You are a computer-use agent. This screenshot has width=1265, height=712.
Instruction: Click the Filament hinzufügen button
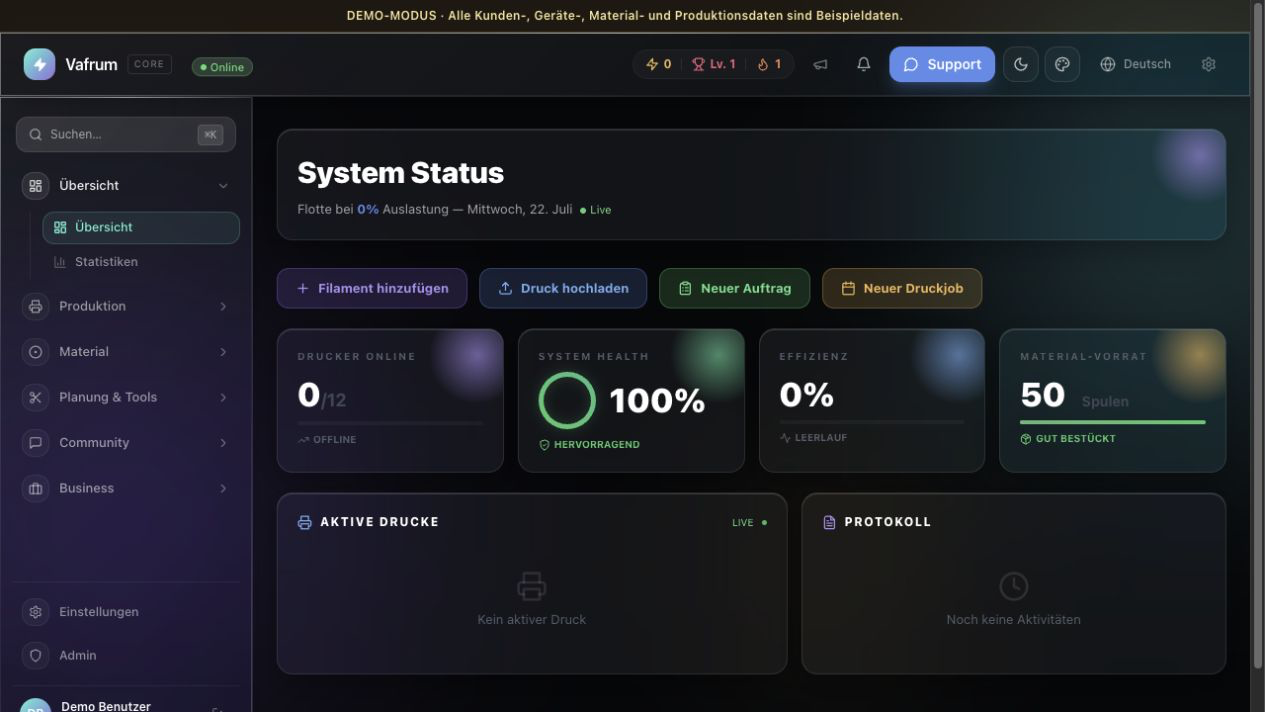point(372,288)
